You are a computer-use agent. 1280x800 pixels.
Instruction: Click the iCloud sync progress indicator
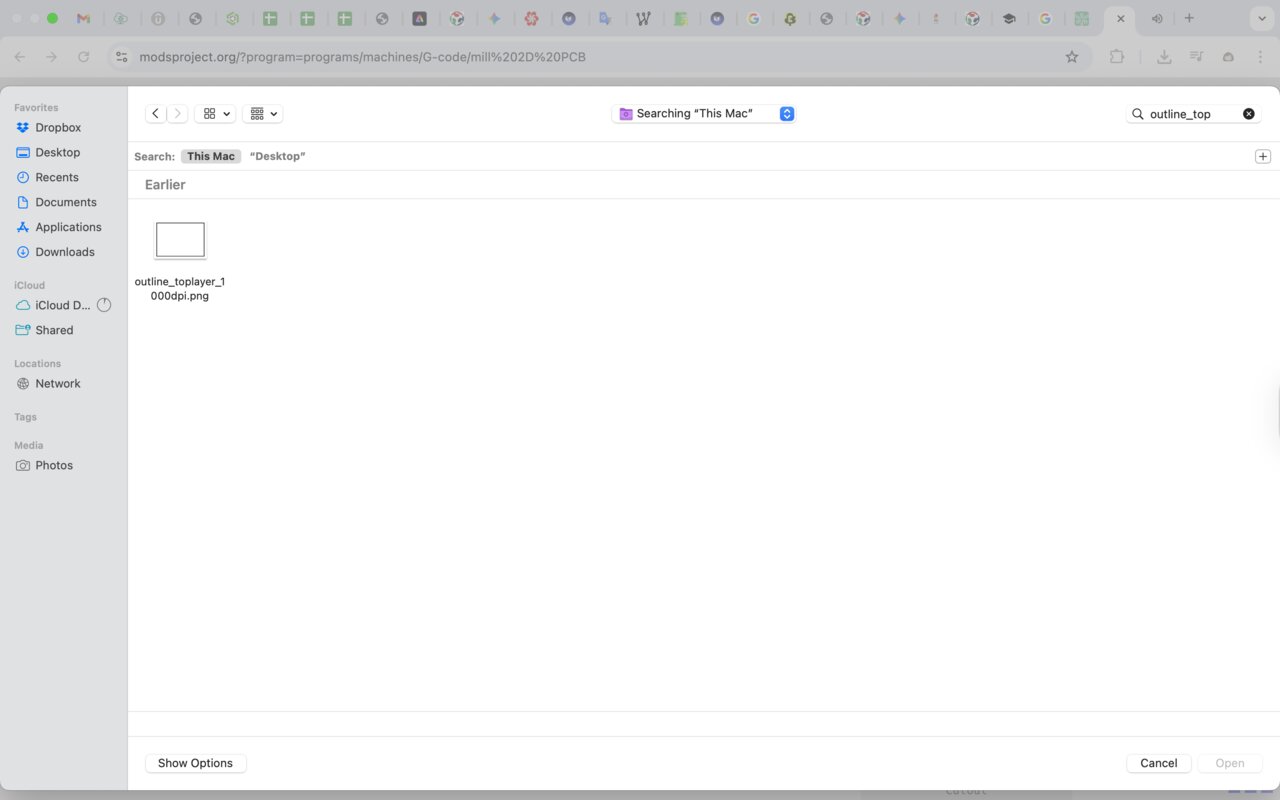[104, 305]
